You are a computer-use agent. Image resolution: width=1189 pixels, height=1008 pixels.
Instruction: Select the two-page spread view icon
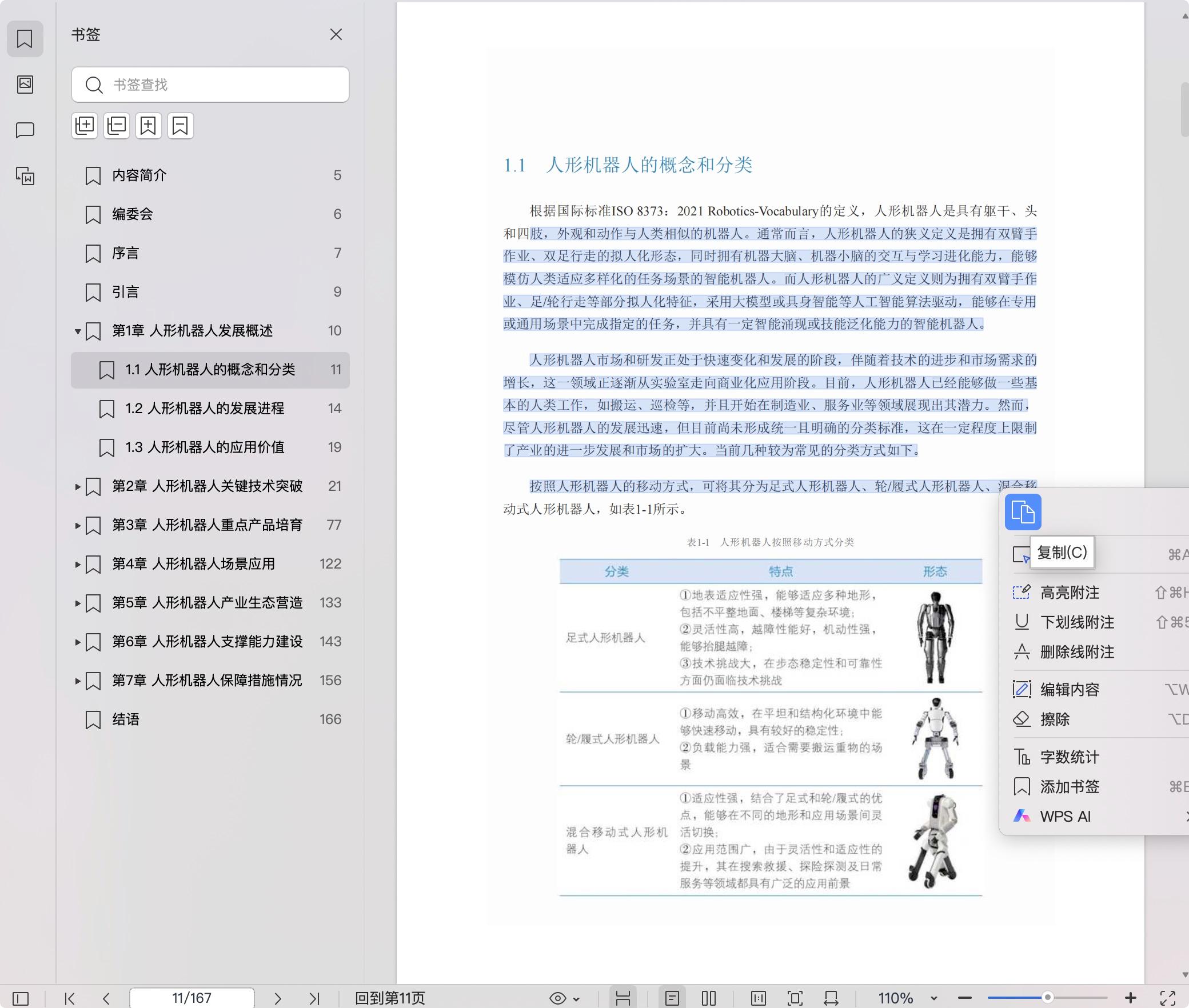pos(709,998)
